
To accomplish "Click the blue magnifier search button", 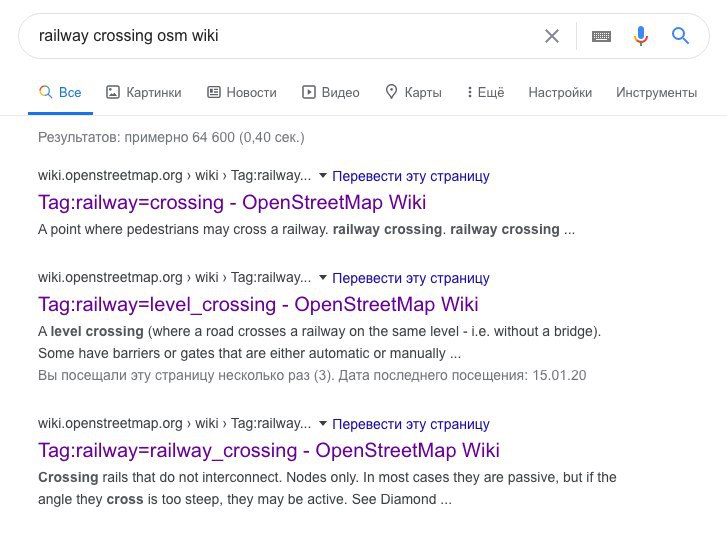I will pyautogui.click(x=680, y=36).
